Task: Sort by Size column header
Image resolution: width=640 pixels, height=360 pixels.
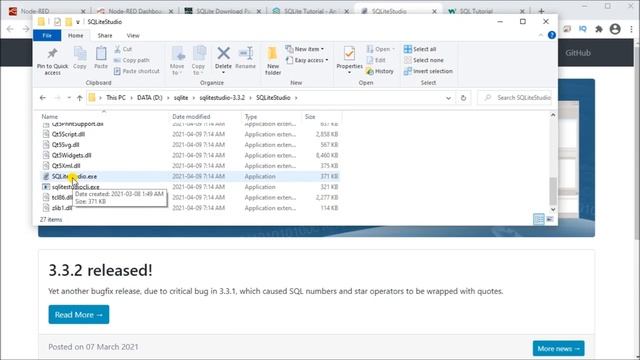Action: pos(310,117)
